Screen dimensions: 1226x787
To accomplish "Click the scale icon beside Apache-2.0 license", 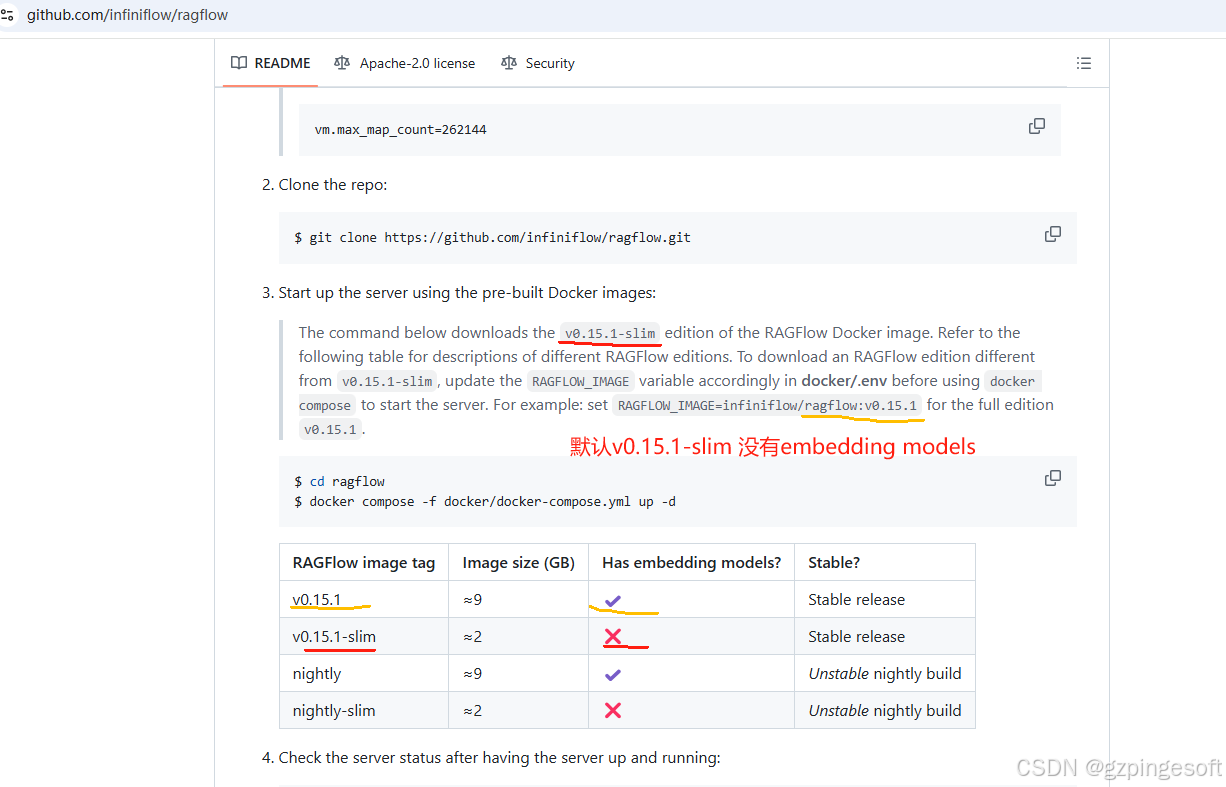I will tap(342, 63).
